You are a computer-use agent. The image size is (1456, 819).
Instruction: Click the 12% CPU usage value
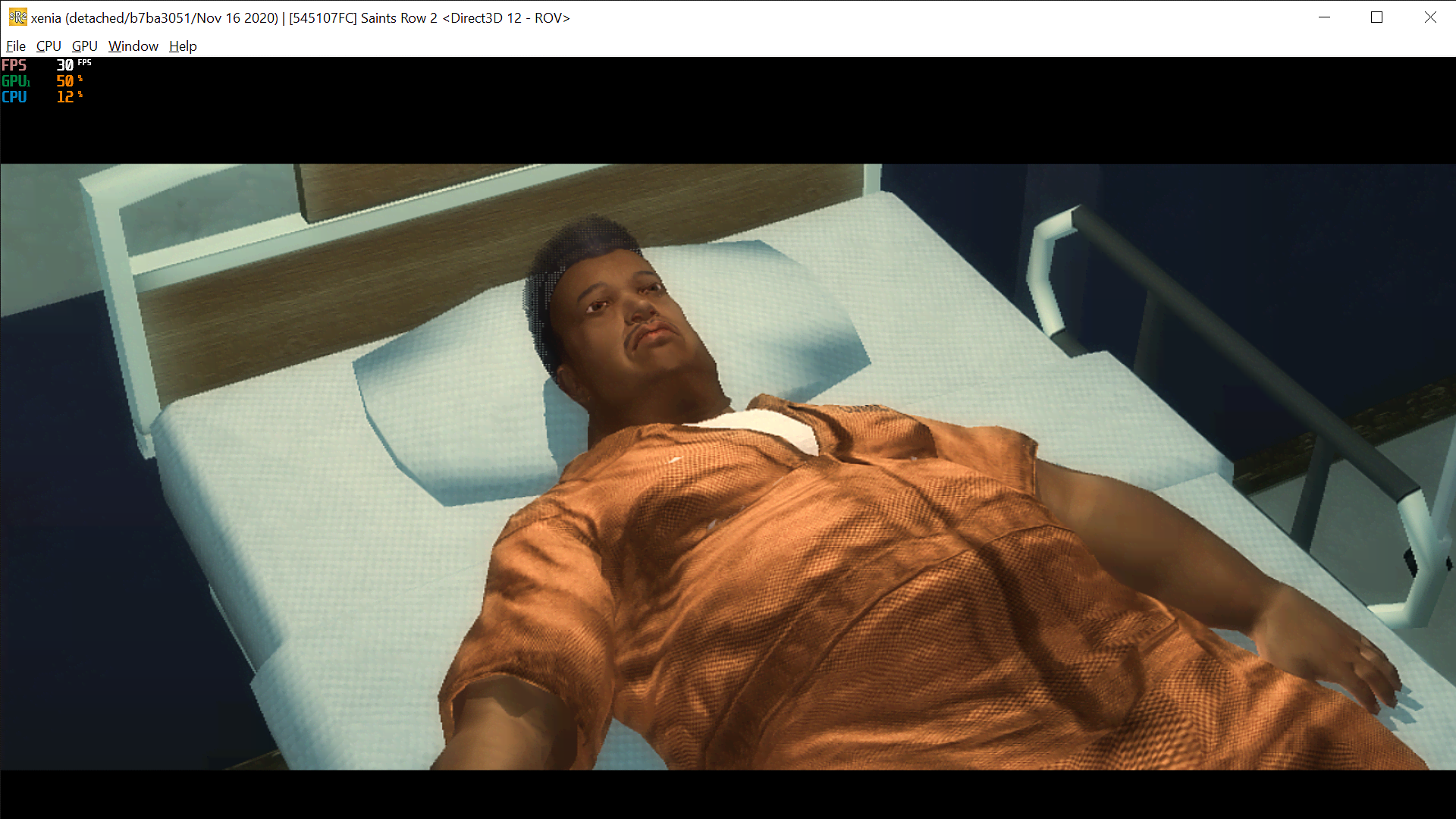click(65, 97)
